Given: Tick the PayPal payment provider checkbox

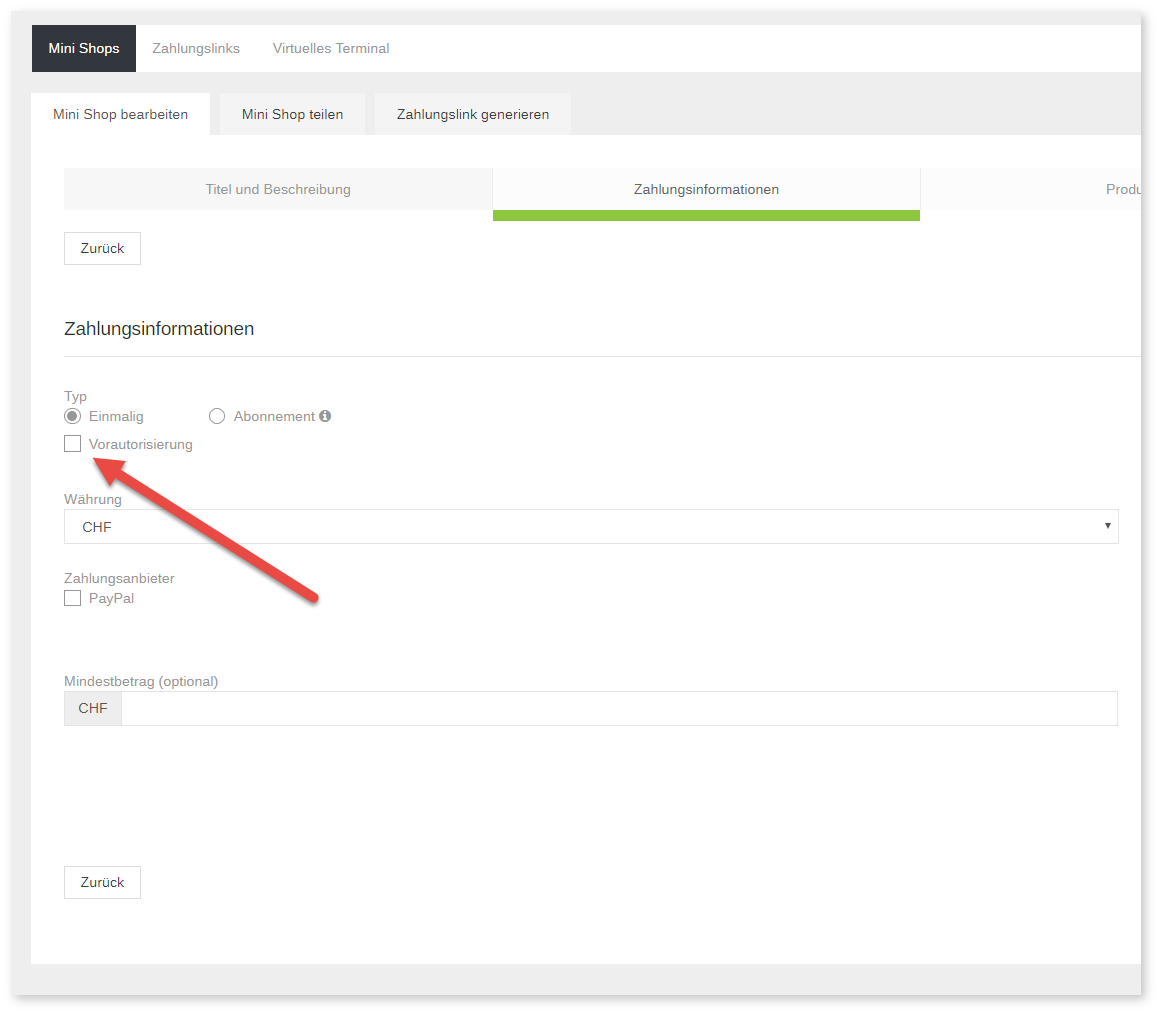Looking at the screenshot, I should pos(73,598).
